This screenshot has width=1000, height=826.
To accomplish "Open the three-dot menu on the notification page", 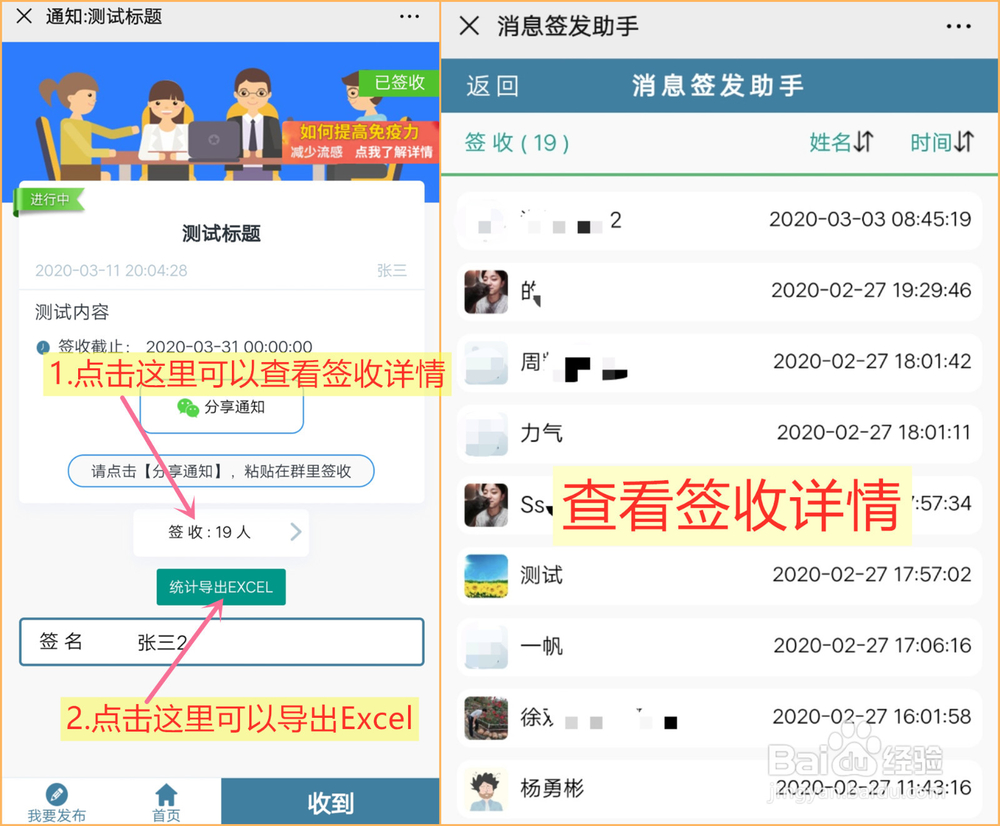I will 408,16.
